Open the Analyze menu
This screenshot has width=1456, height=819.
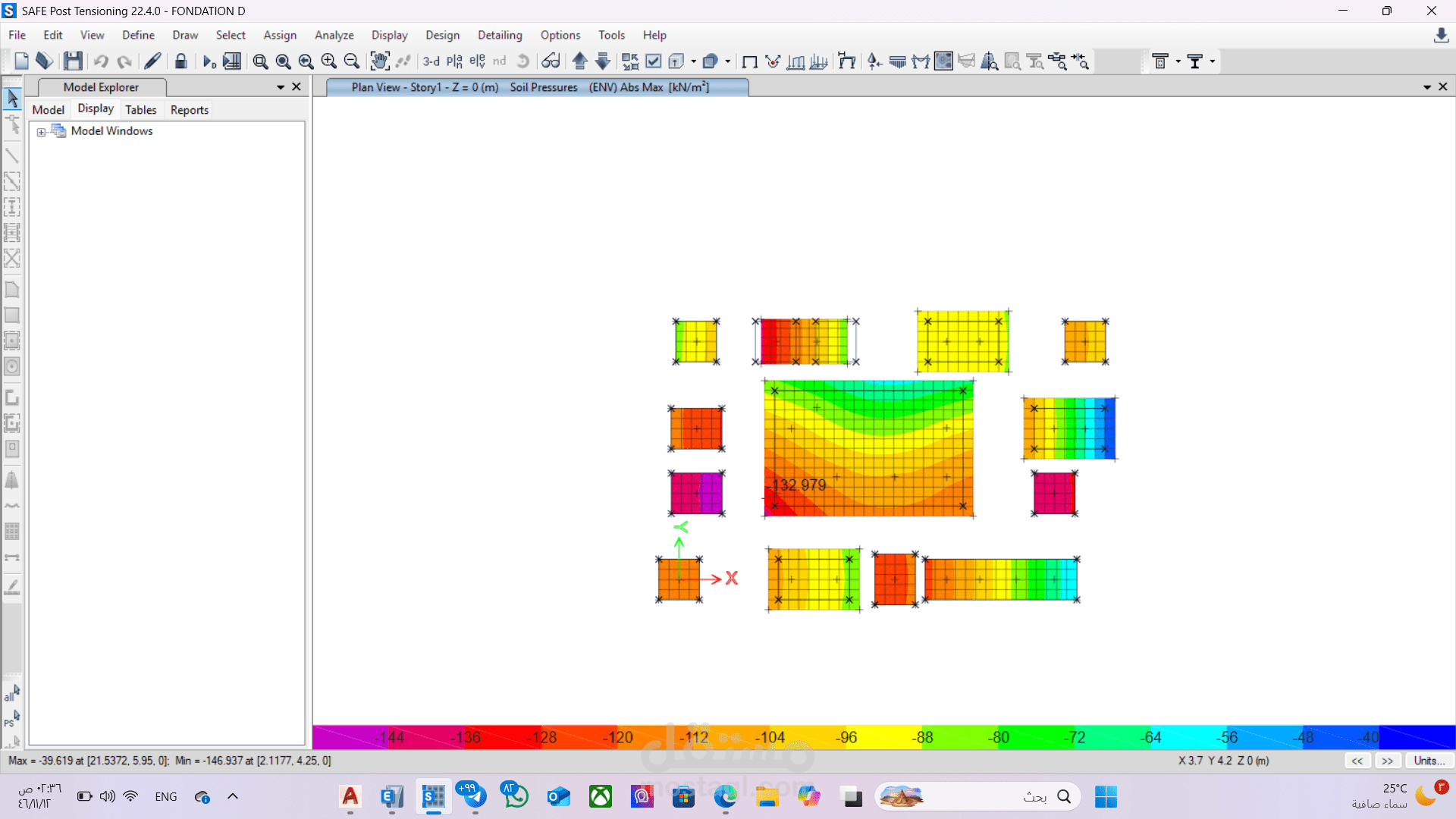(x=334, y=35)
